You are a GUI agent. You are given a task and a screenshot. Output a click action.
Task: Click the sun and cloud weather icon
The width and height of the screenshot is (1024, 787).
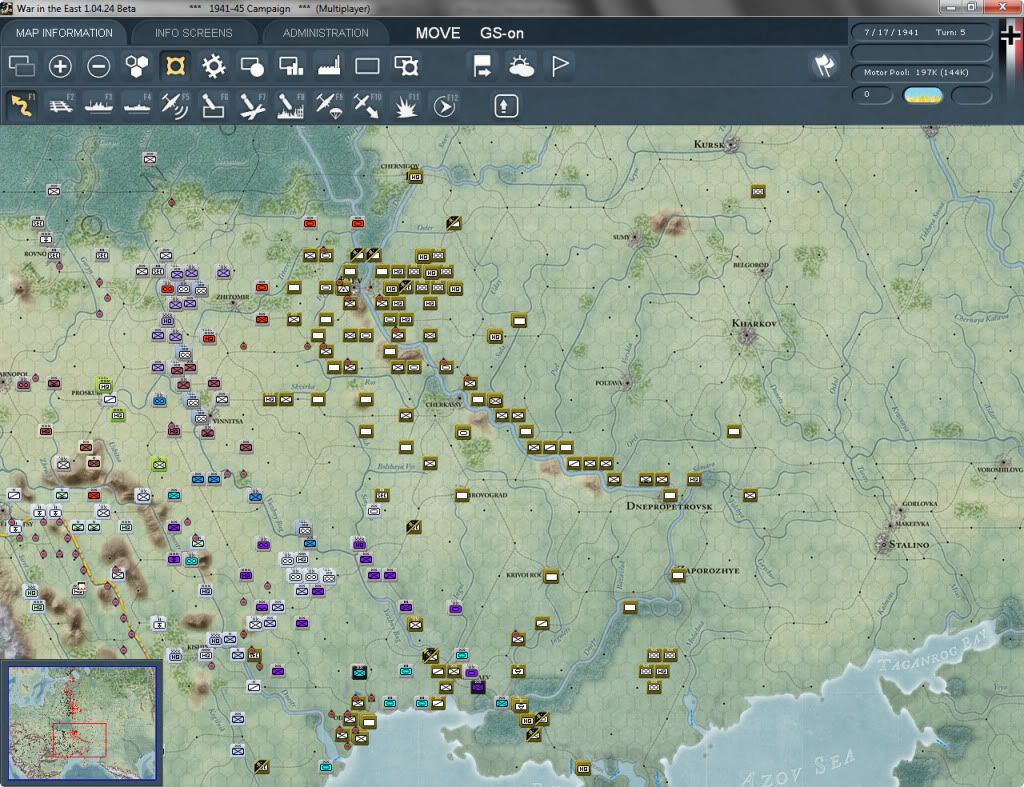tap(521, 66)
